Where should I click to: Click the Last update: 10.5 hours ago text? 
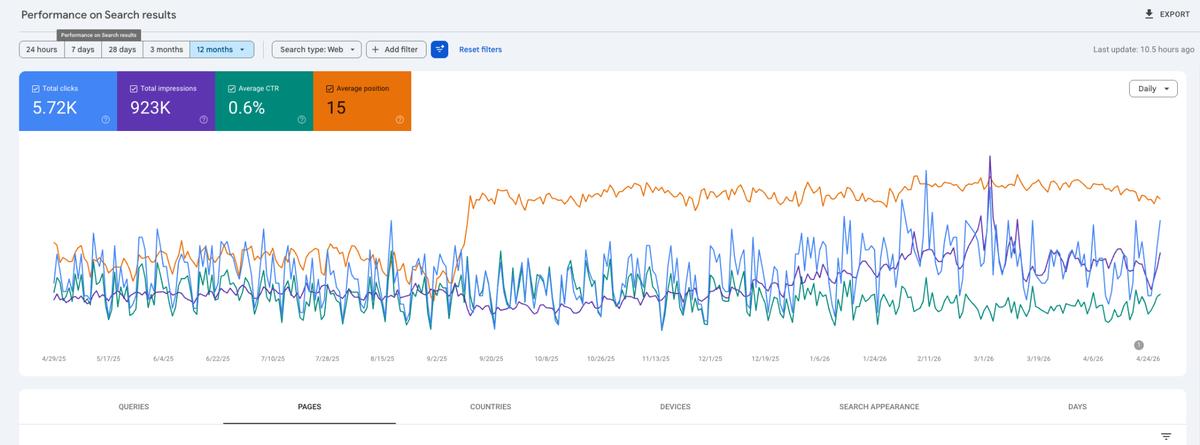(x=1144, y=49)
